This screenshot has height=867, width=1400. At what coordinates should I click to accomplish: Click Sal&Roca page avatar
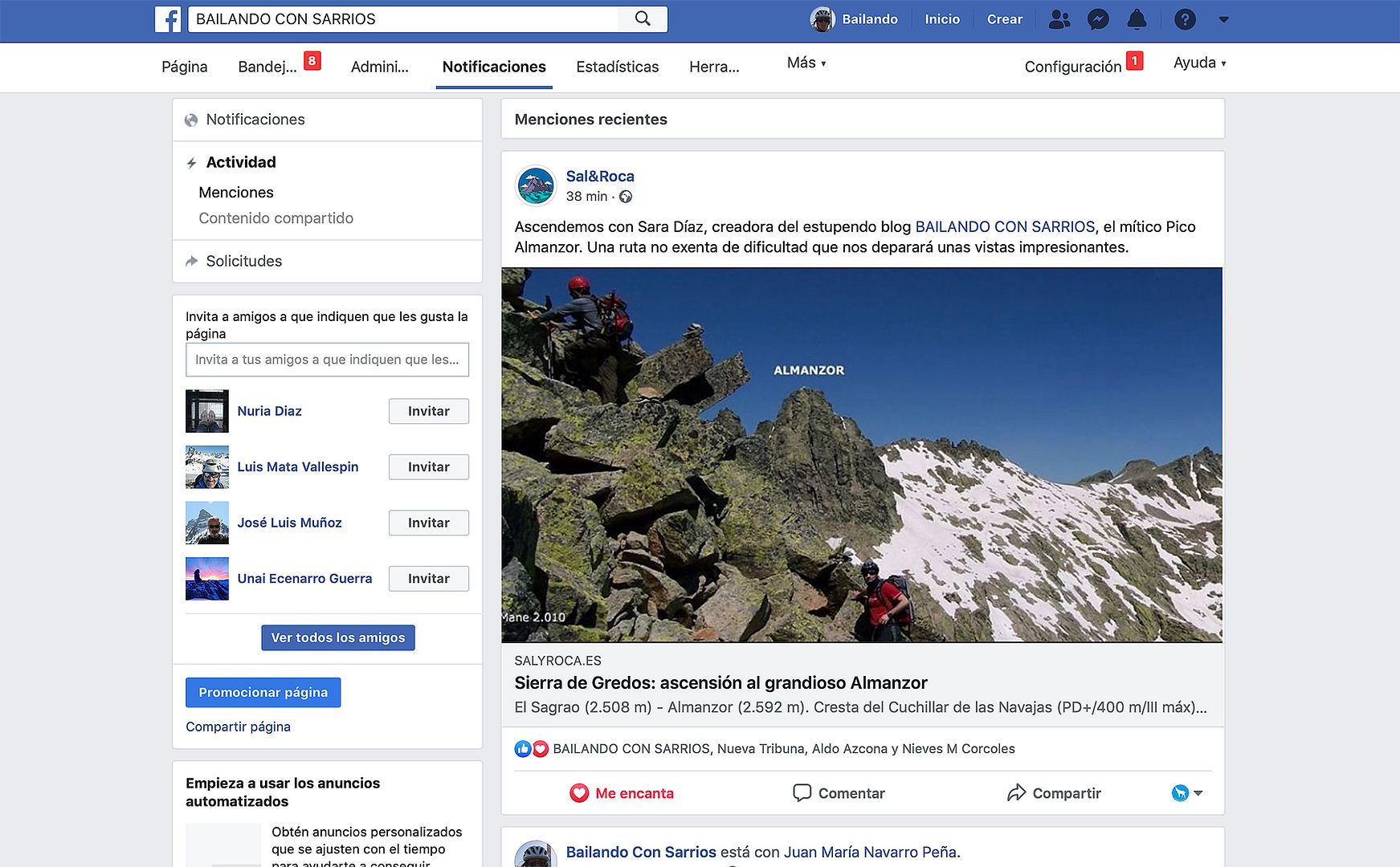(x=536, y=186)
